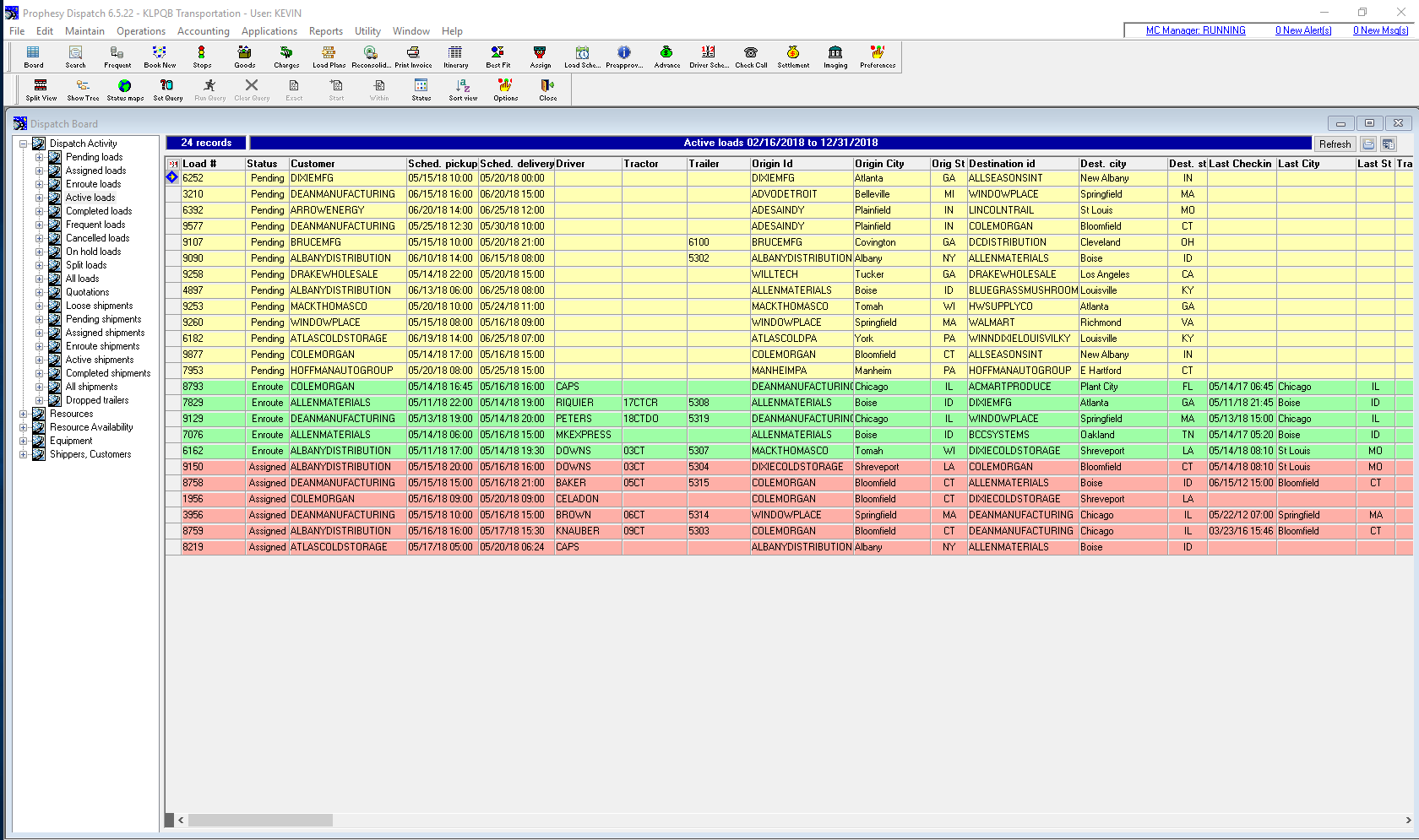Open the Accounting menu

[x=204, y=31]
